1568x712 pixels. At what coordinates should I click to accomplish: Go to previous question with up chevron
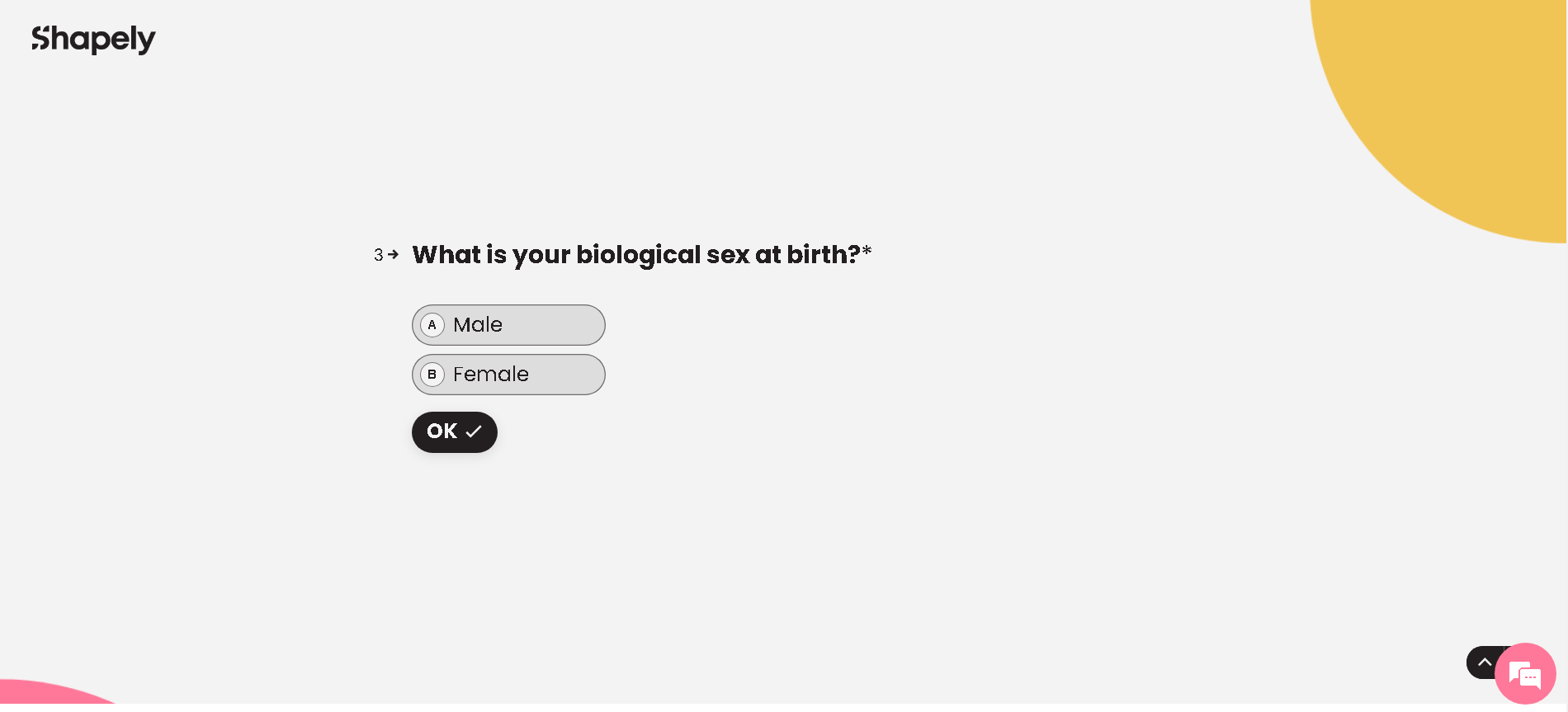click(1484, 662)
